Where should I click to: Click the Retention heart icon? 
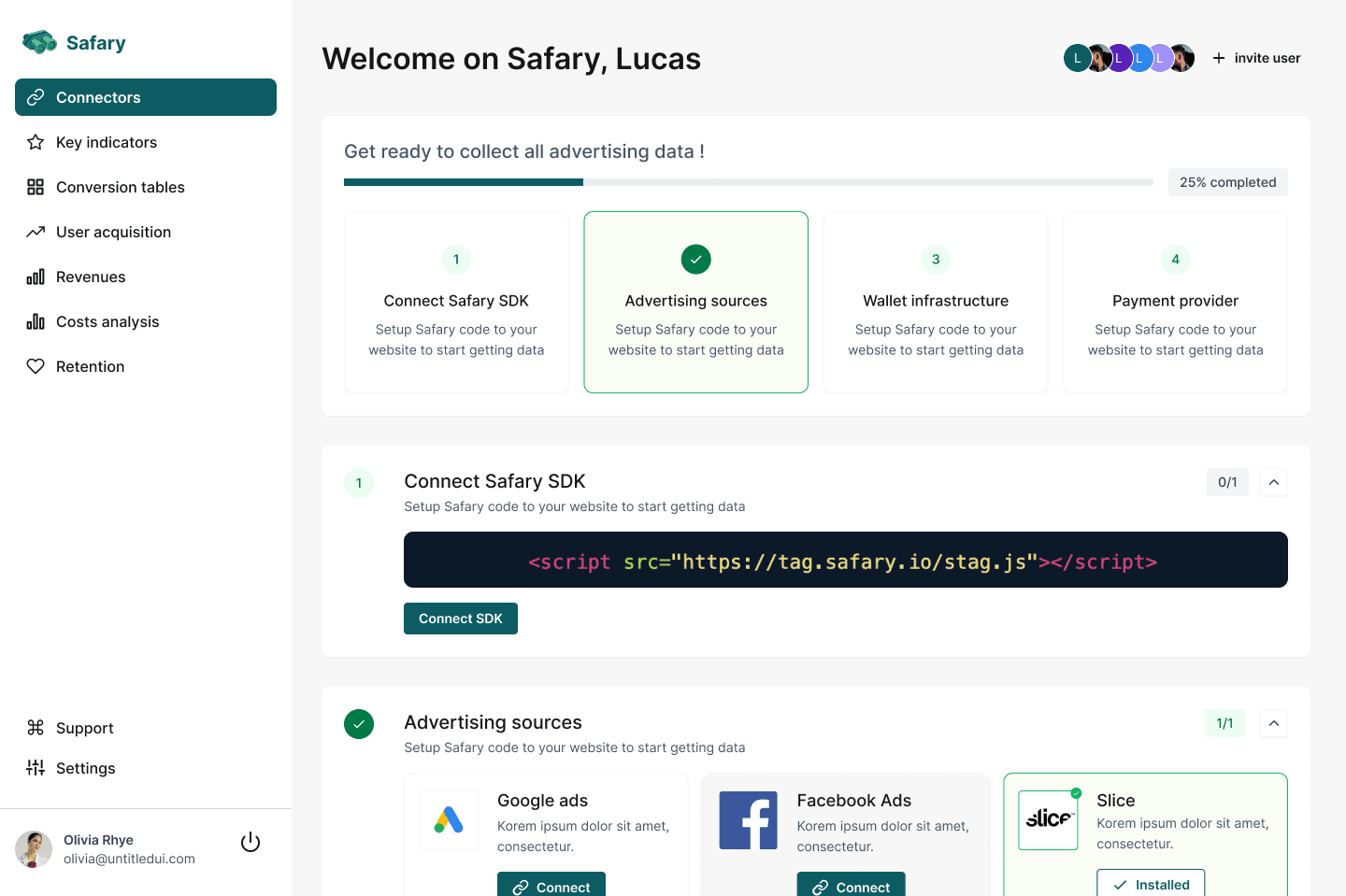[36, 366]
